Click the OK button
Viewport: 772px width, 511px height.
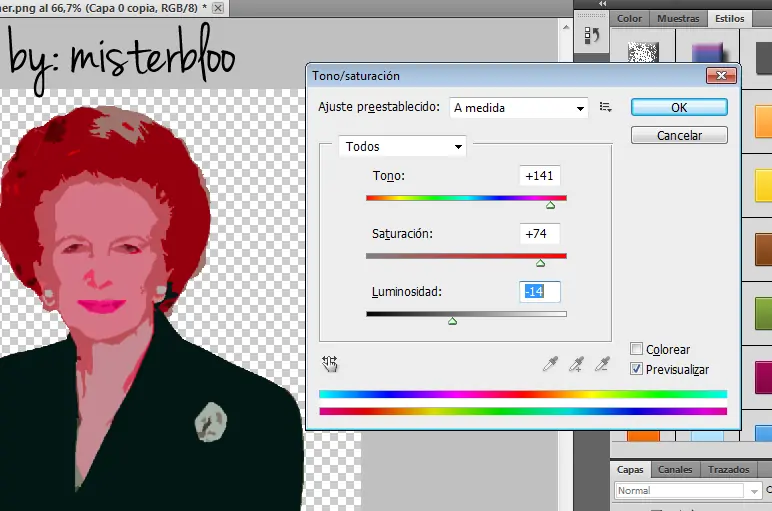pyautogui.click(x=679, y=107)
